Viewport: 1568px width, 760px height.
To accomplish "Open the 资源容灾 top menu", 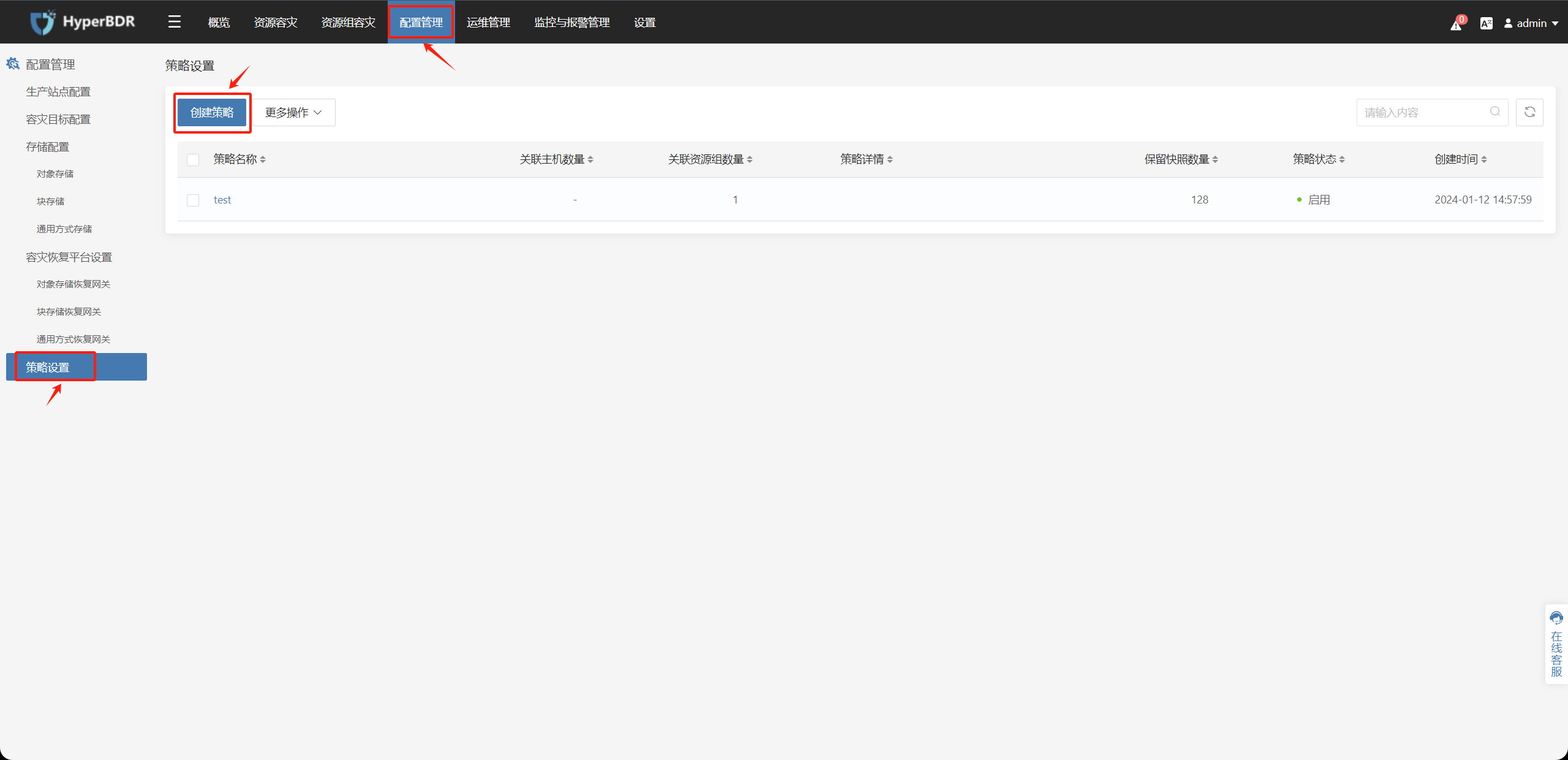I will [x=276, y=23].
